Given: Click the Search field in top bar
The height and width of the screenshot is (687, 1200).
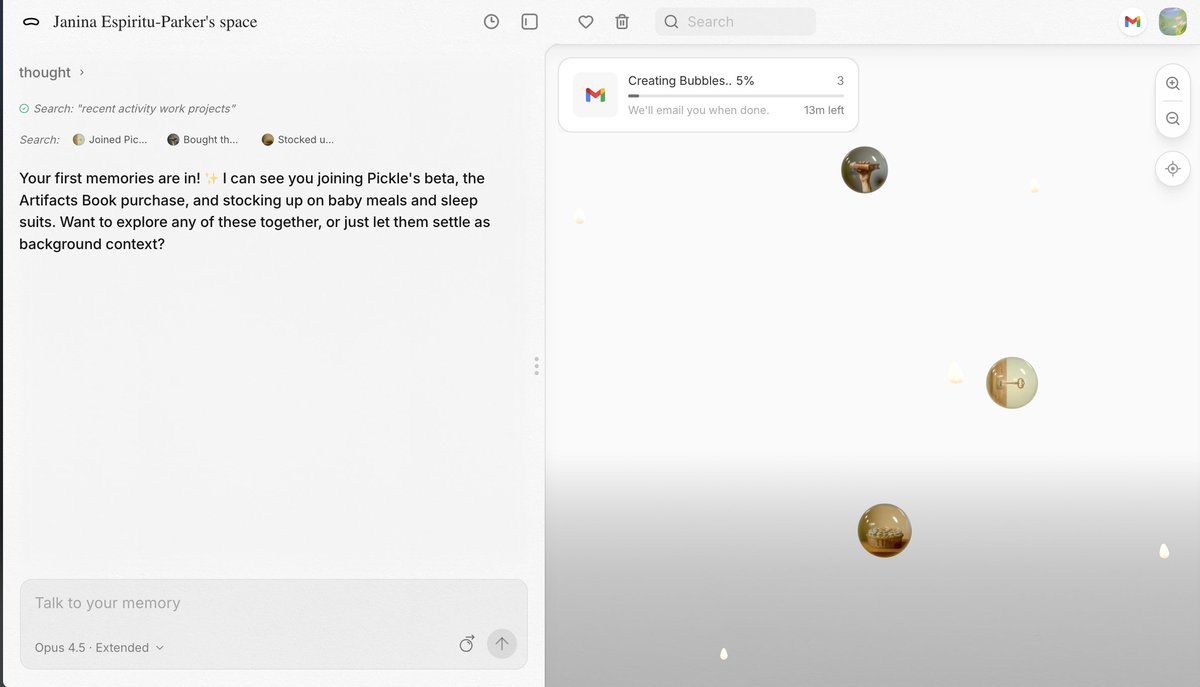Looking at the screenshot, I should (735, 22).
